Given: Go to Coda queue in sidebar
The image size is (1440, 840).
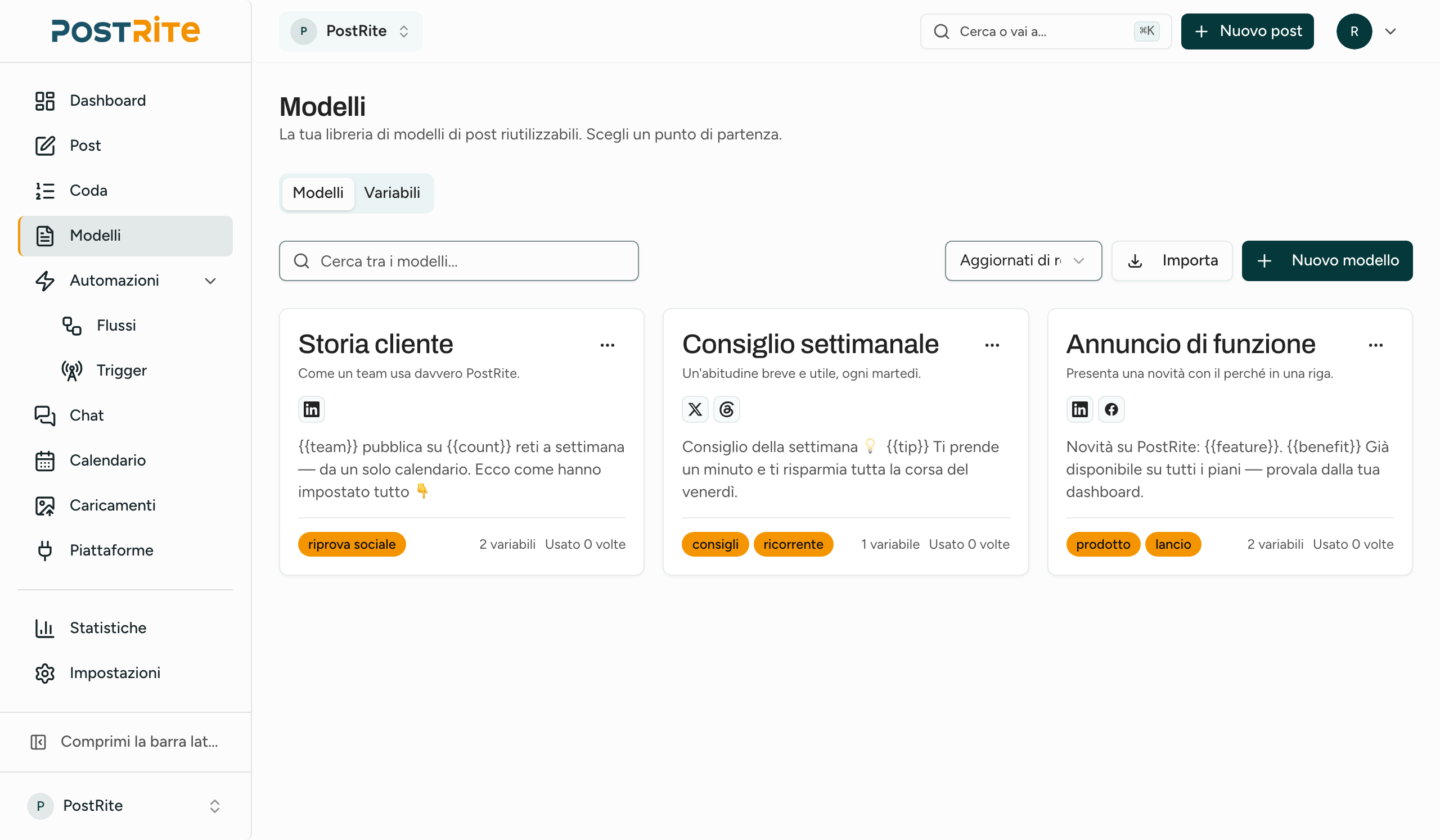Looking at the screenshot, I should pyautogui.click(x=125, y=191).
